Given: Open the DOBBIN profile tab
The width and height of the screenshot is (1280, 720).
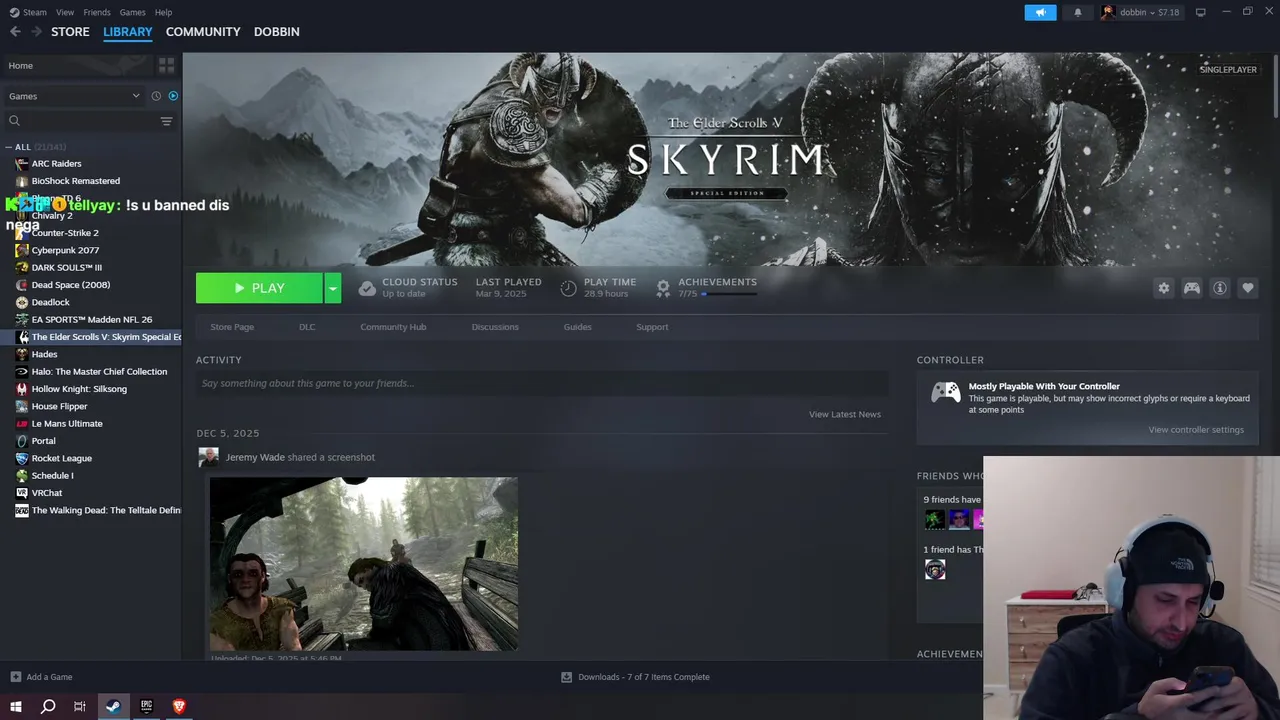Looking at the screenshot, I should [x=276, y=32].
